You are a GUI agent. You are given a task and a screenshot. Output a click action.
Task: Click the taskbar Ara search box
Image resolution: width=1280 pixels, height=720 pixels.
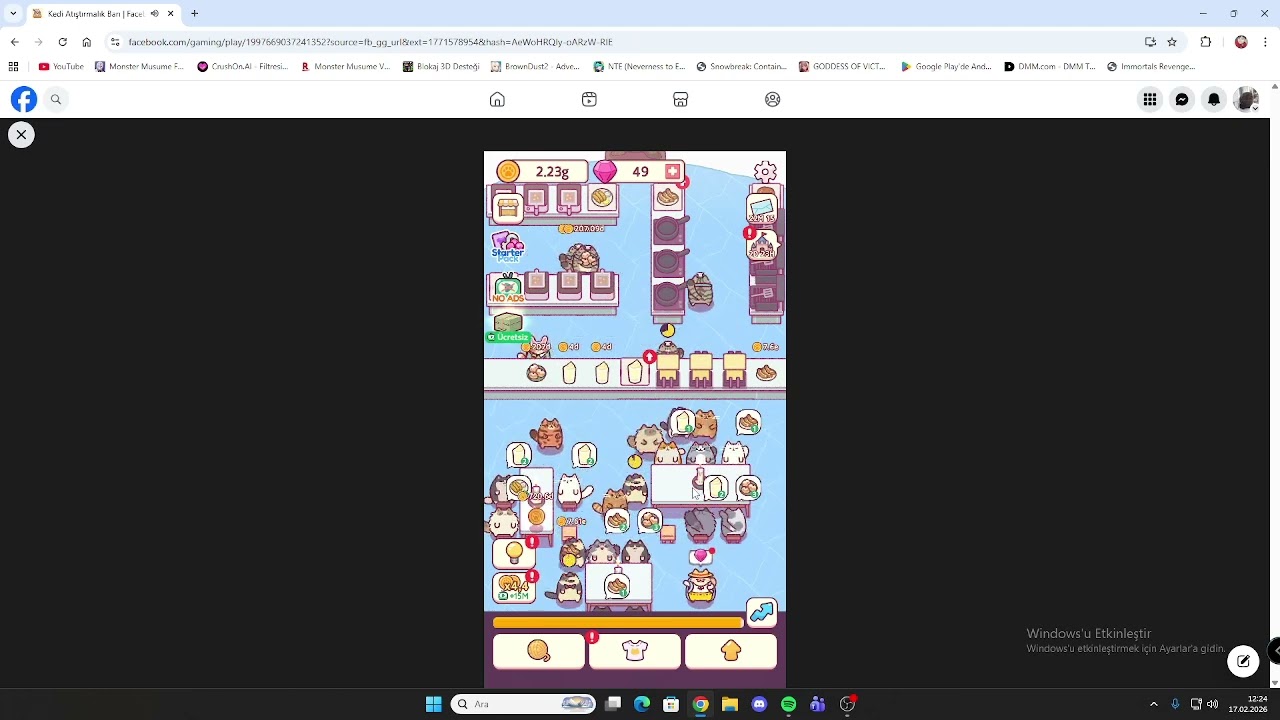(x=525, y=704)
